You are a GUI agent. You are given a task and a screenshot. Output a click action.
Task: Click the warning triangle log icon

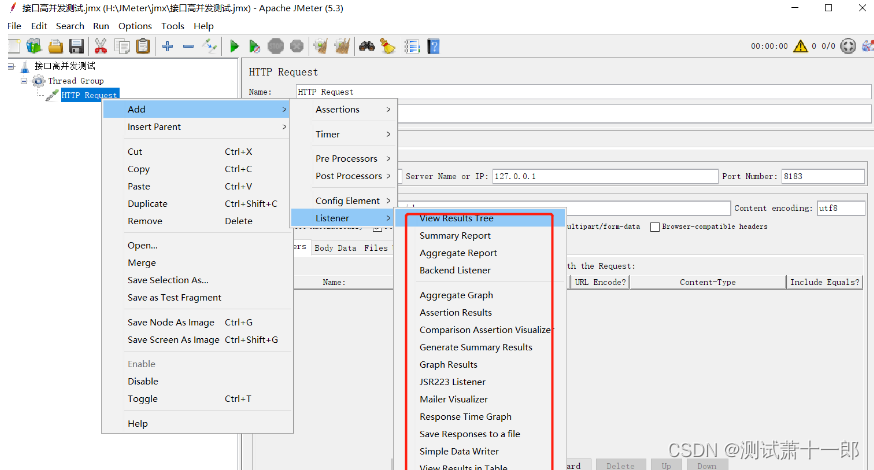tap(800, 46)
